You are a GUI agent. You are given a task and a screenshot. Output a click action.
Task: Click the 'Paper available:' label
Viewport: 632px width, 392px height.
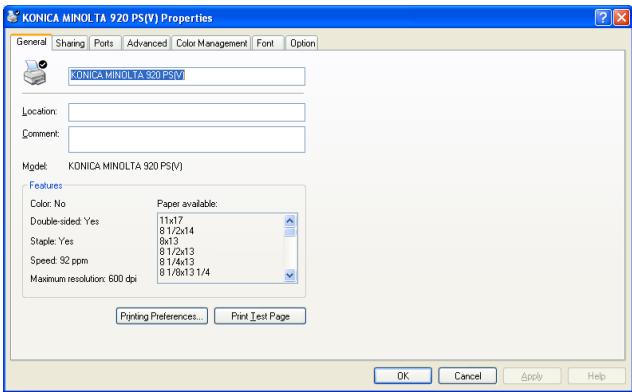pyautogui.click(x=187, y=204)
